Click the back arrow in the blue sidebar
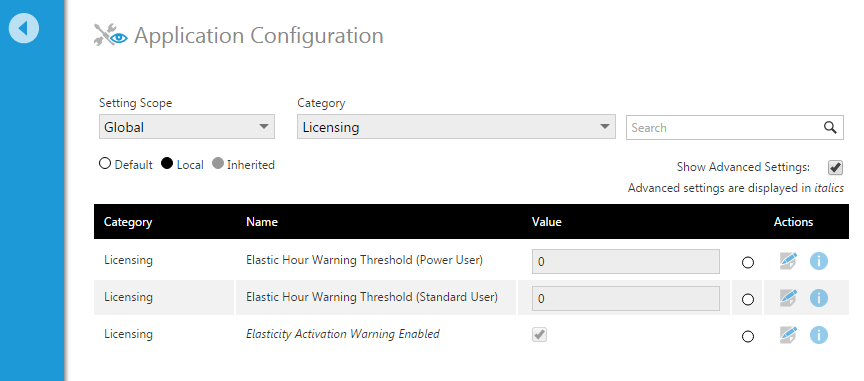This screenshot has height=381, width=864. click(x=24, y=28)
